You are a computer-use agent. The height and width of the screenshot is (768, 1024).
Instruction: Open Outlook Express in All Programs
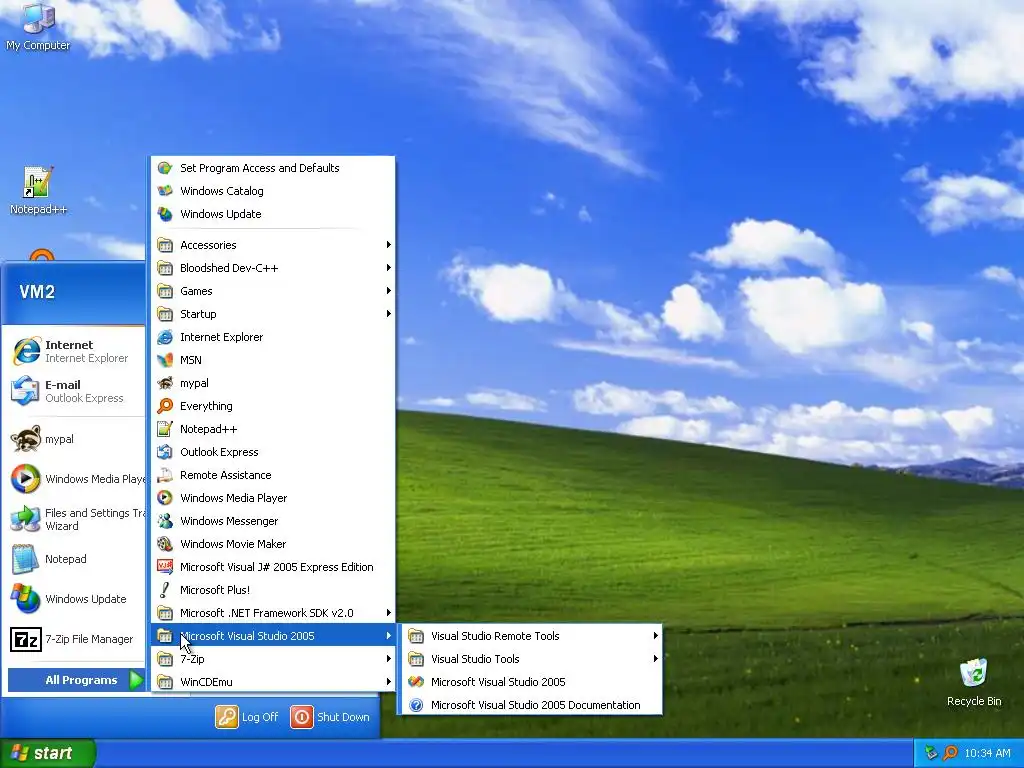coord(273,452)
